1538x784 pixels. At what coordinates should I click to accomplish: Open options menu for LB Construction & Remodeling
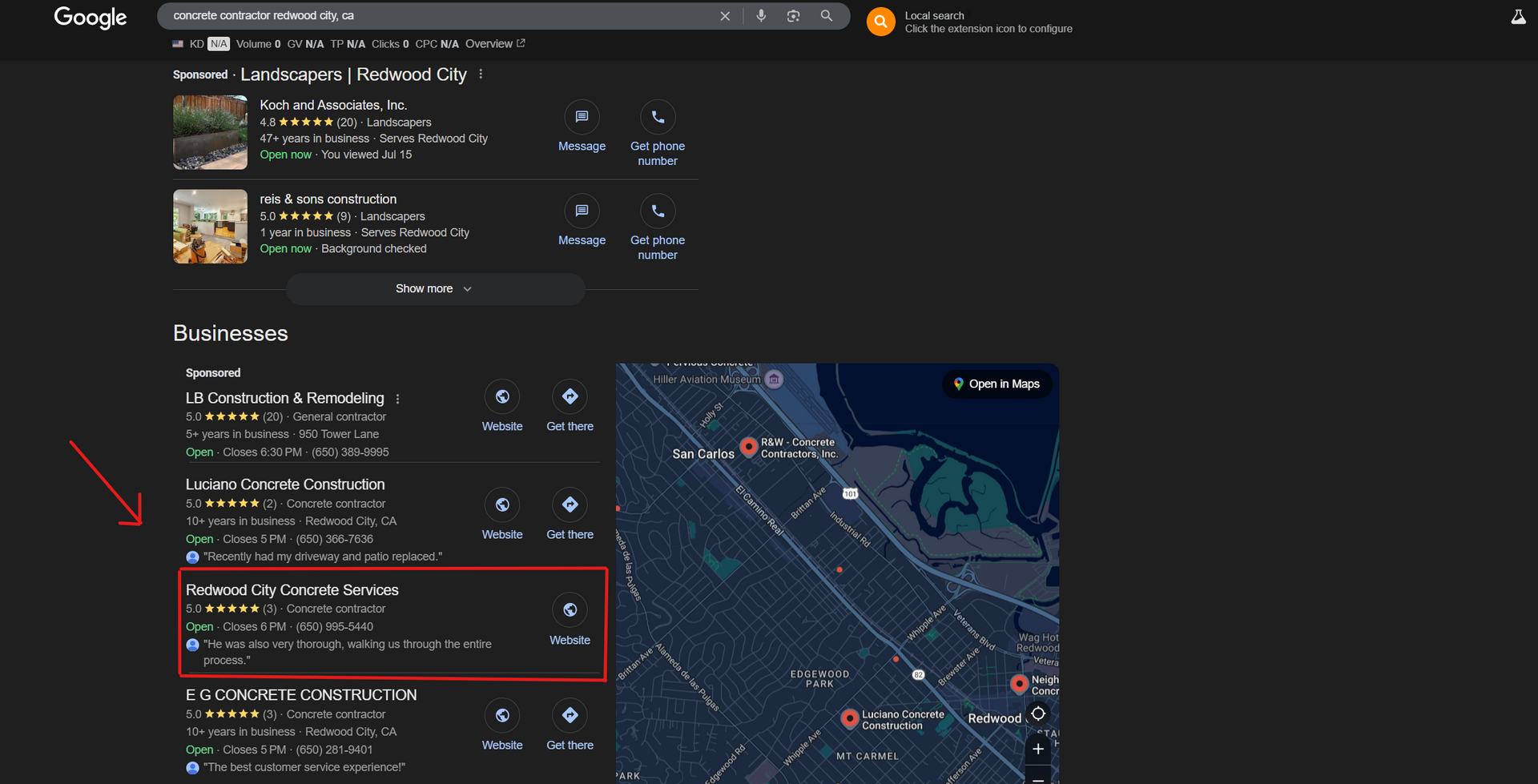(397, 399)
